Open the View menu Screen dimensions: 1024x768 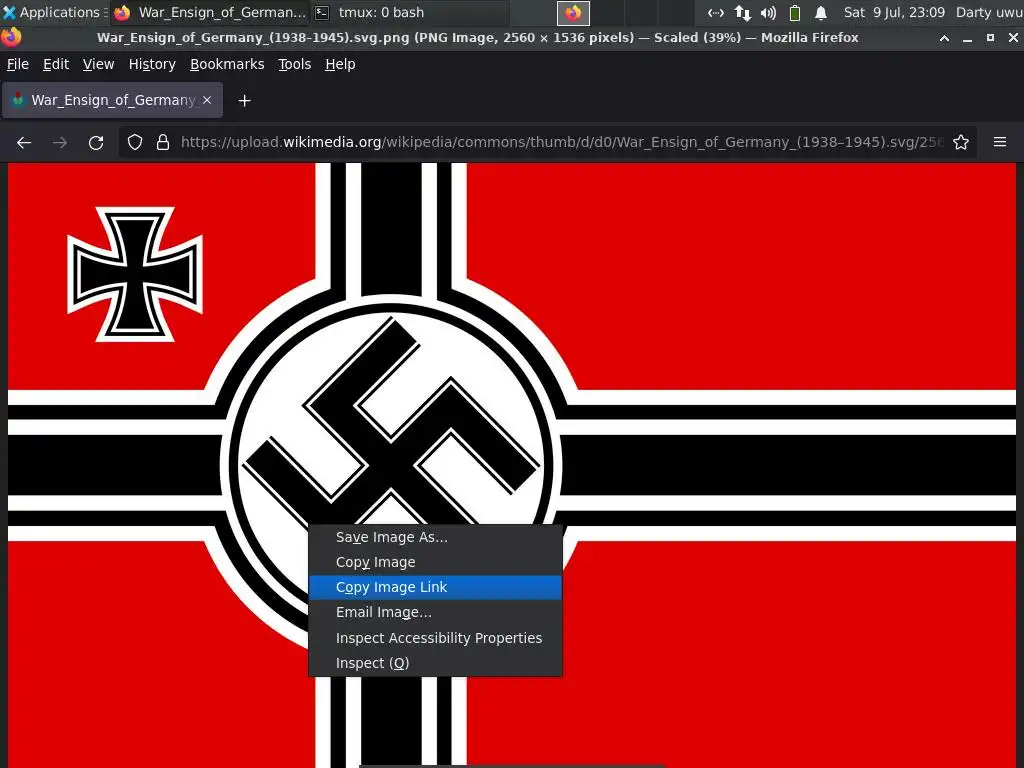point(99,64)
